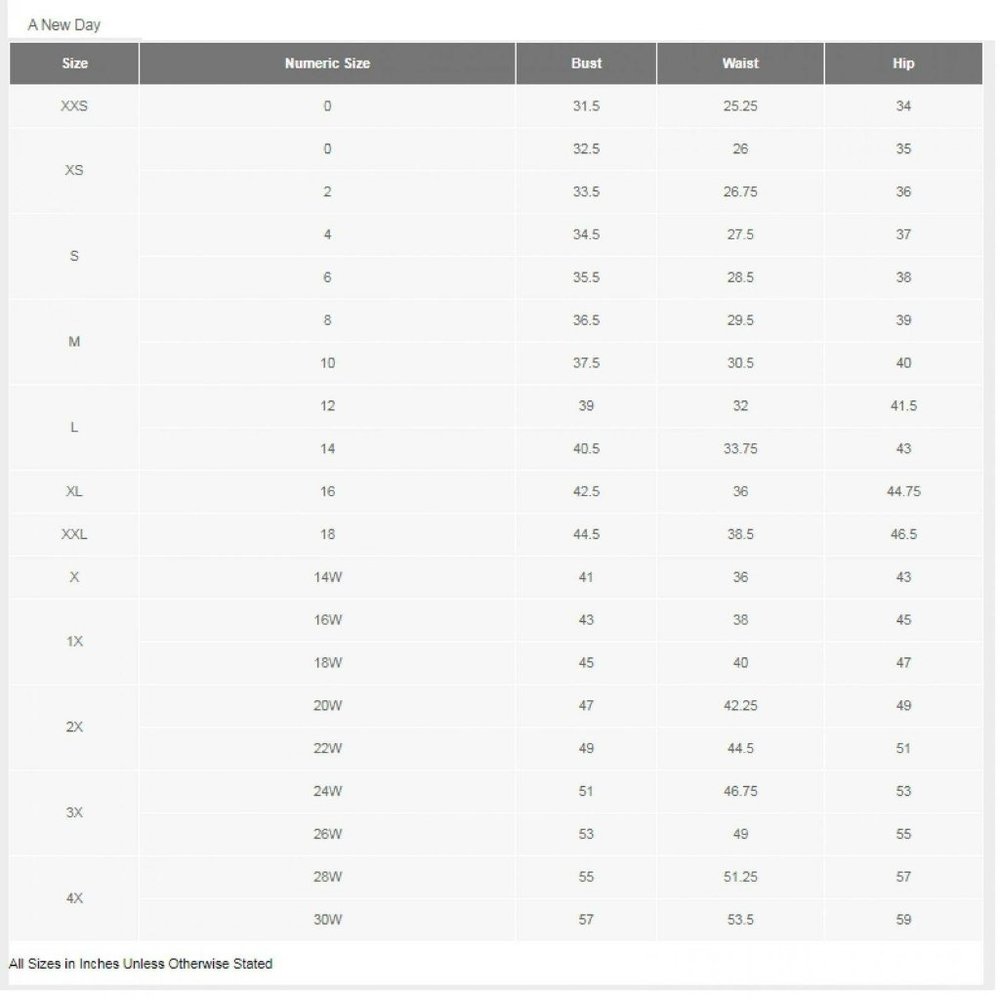Click the 44.75 hip value
This screenshot has width=1000, height=1000.
(904, 492)
